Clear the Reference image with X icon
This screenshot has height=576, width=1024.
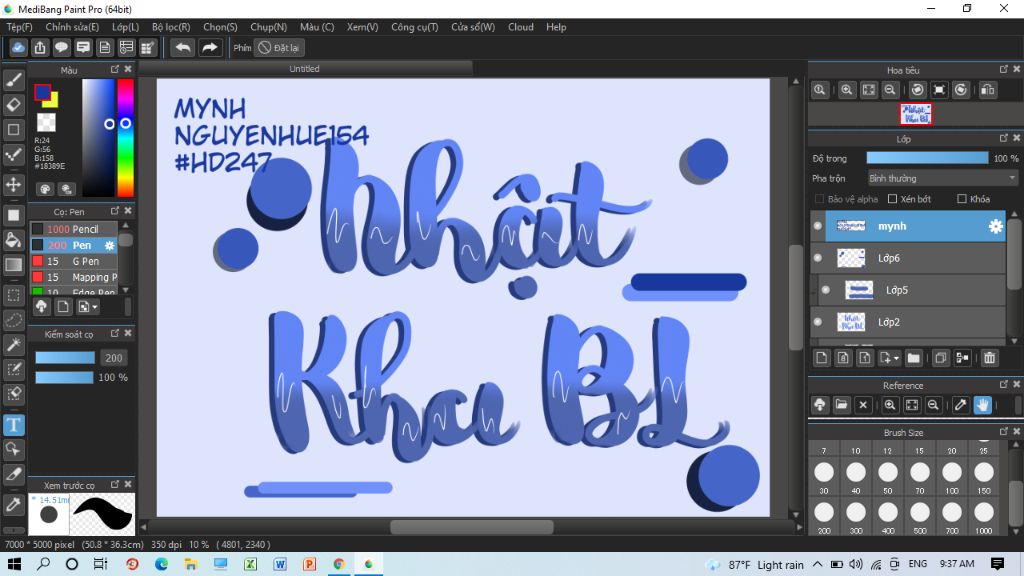point(863,405)
